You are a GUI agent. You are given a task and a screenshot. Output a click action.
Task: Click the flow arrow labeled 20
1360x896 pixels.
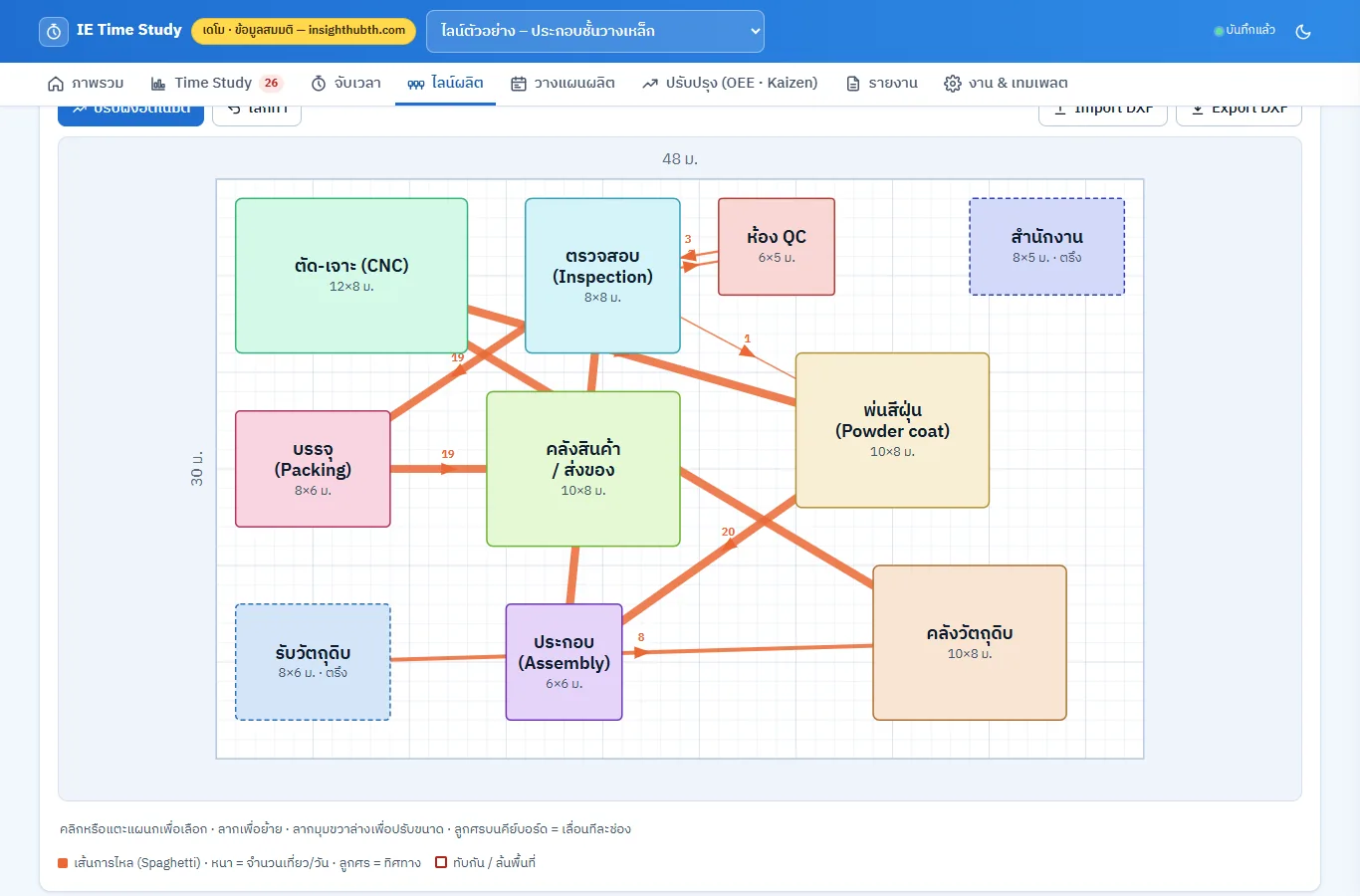click(x=728, y=546)
